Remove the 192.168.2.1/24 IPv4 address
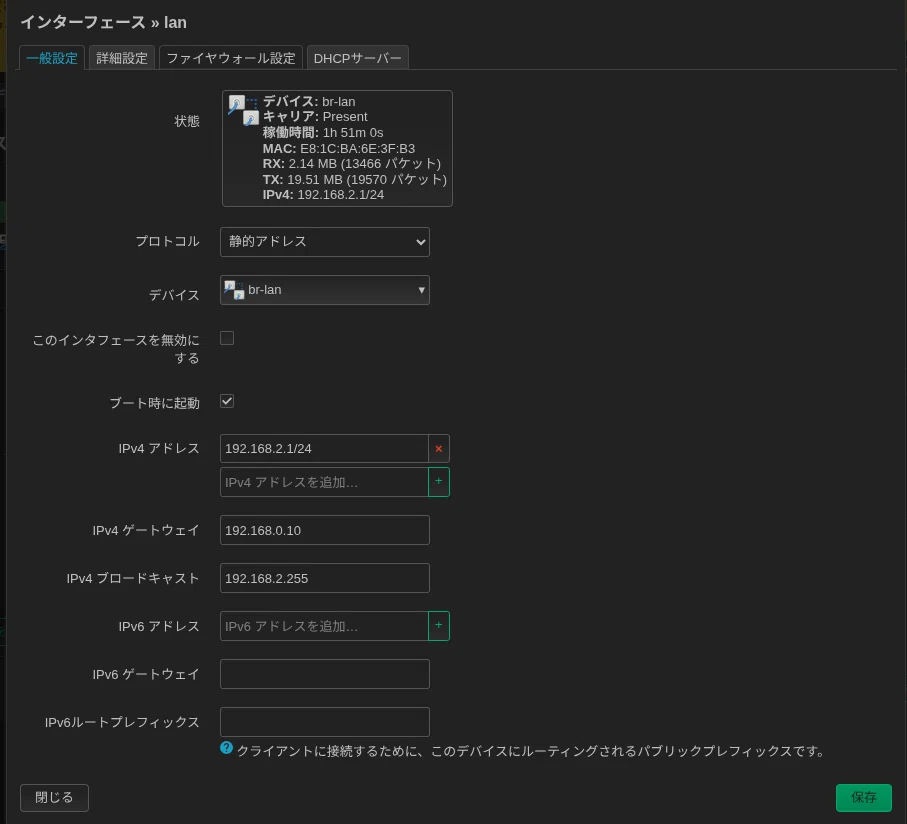This screenshot has width=907, height=824. click(x=438, y=449)
